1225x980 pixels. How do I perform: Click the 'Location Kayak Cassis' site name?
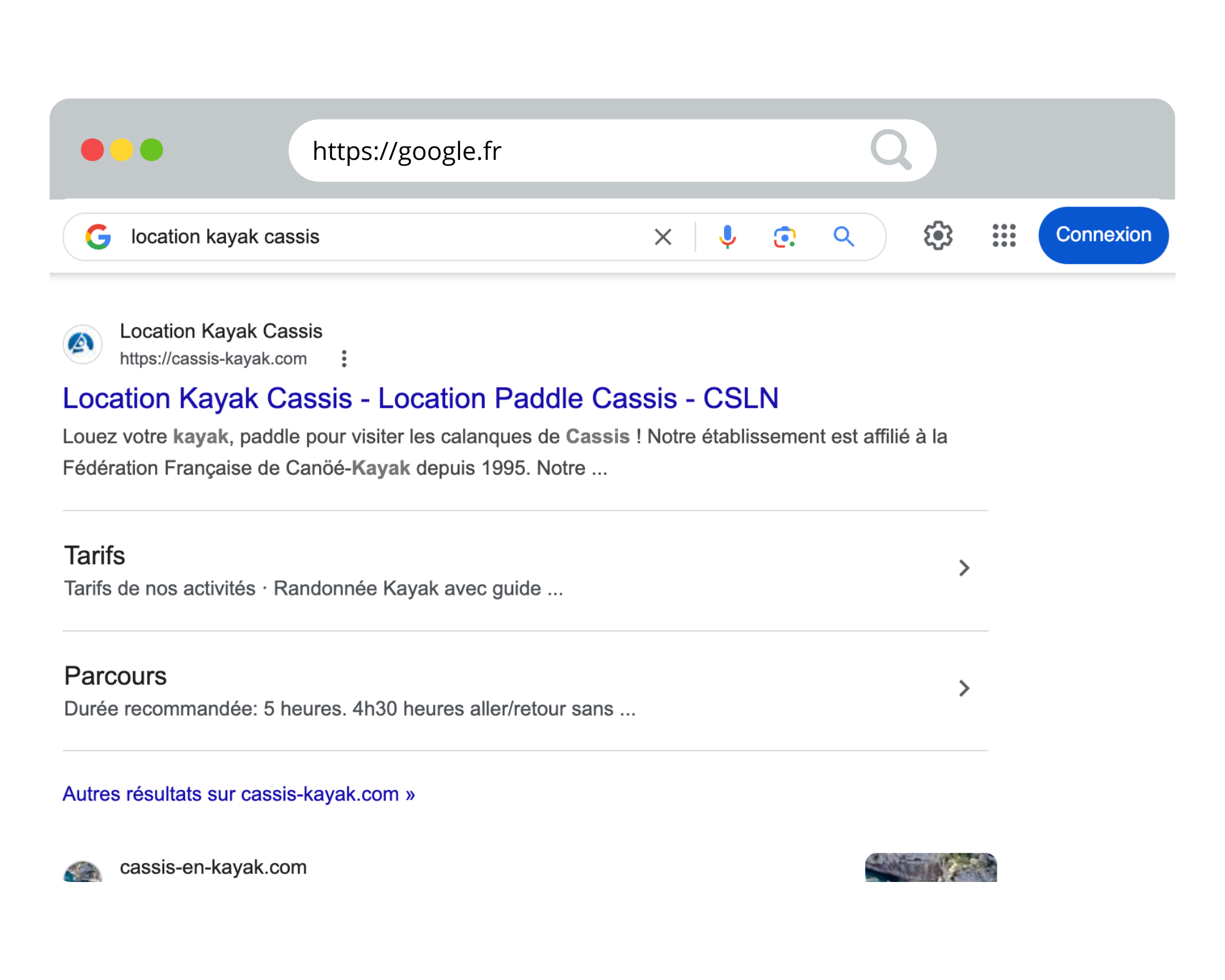pyautogui.click(x=221, y=331)
